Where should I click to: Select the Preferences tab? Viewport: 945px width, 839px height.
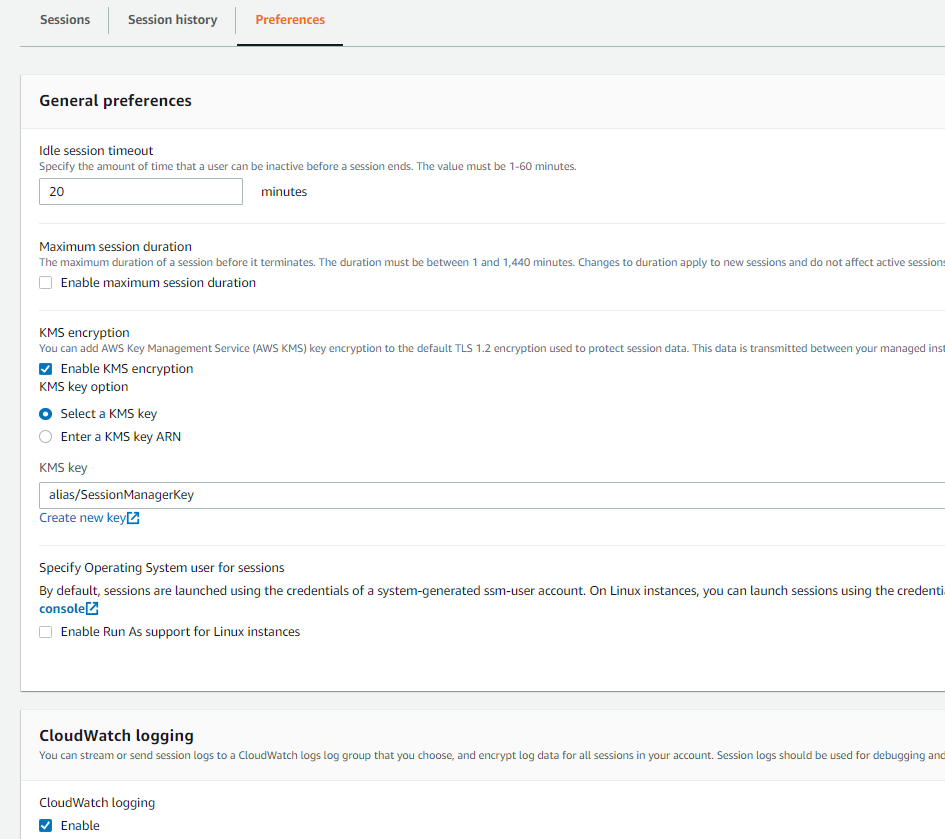(x=290, y=20)
